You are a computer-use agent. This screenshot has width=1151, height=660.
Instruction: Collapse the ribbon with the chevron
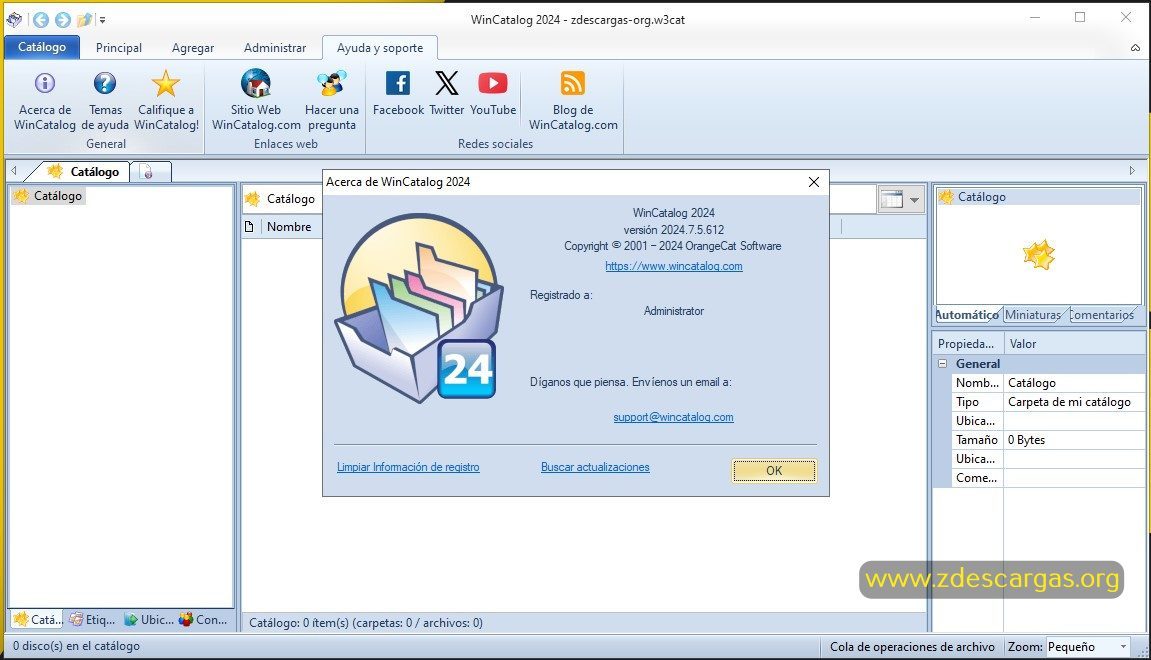pos(1135,48)
